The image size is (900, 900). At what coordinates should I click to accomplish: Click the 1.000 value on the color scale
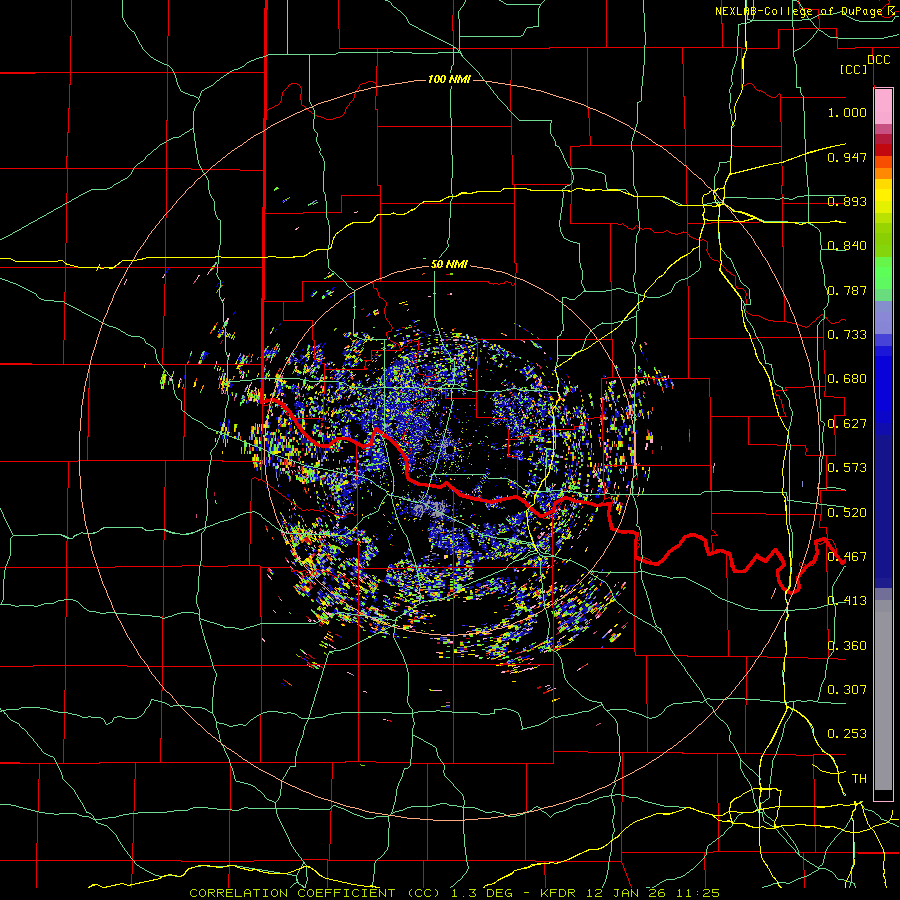point(847,112)
